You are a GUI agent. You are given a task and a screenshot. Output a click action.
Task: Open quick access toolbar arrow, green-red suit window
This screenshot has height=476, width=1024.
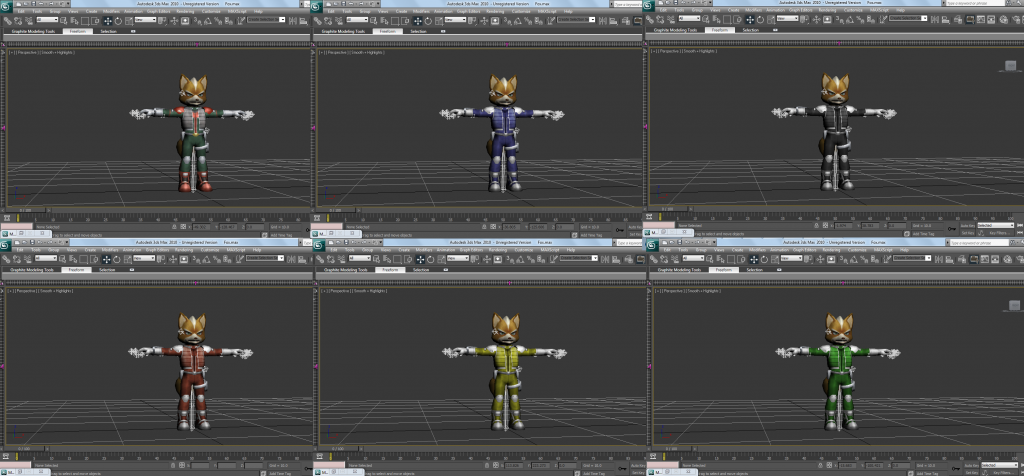point(68,3)
